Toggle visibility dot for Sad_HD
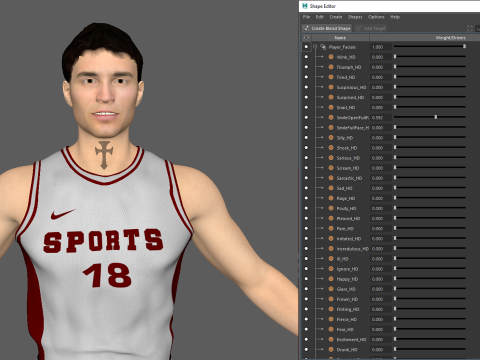 click(306, 188)
